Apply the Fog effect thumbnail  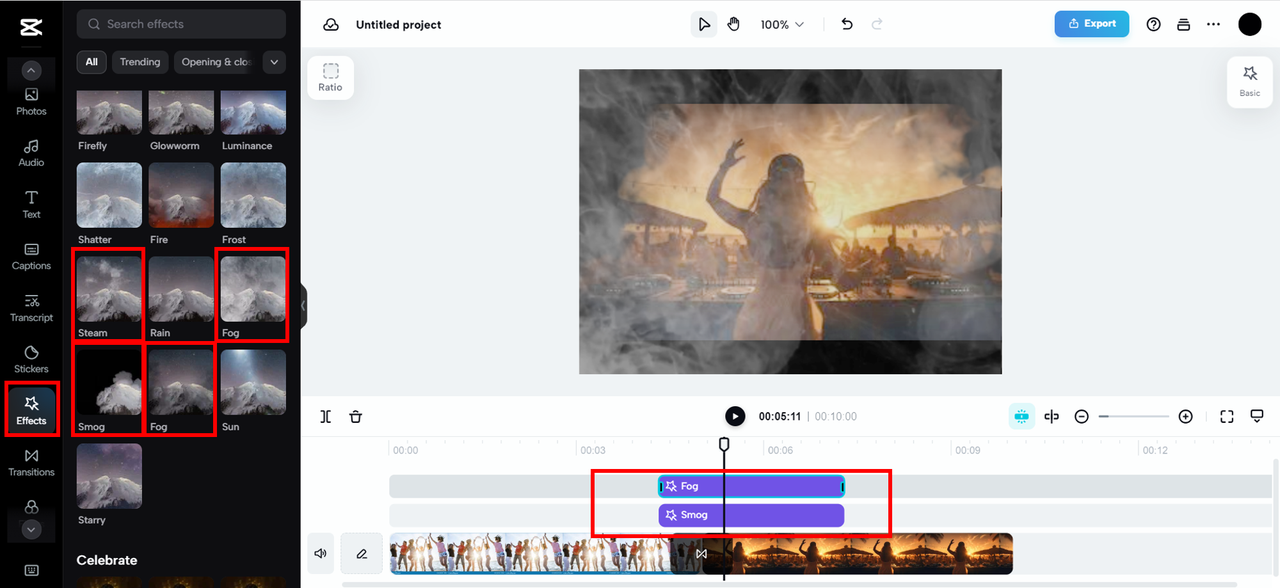click(x=253, y=290)
